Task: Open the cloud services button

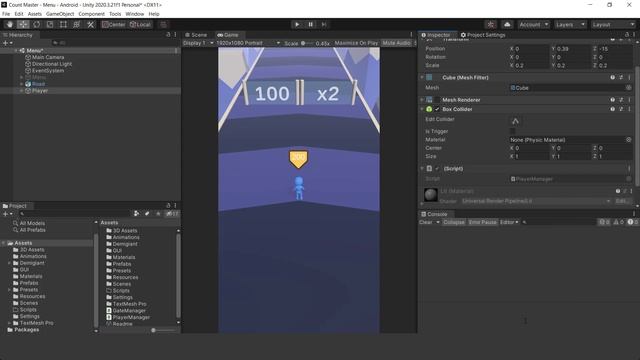Action: (x=507, y=24)
